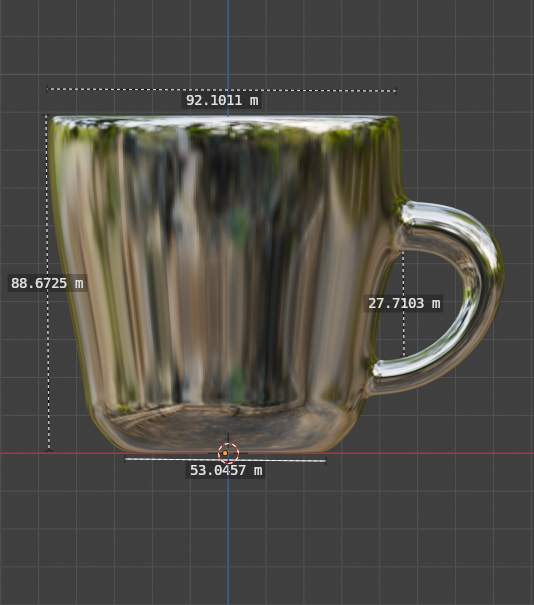Click the 92.1011 m width measurement label
534x605 pixels.
(222, 100)
